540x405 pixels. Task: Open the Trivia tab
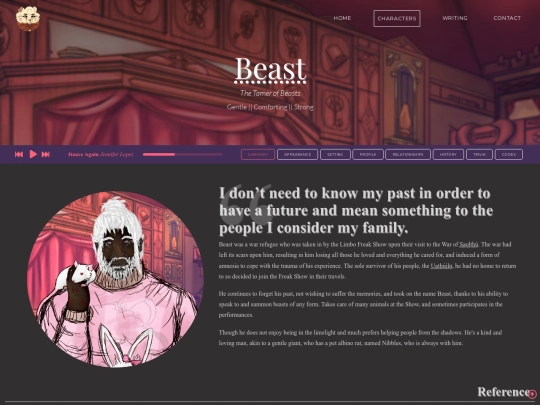pyautogui.click(x=479, y=154)
